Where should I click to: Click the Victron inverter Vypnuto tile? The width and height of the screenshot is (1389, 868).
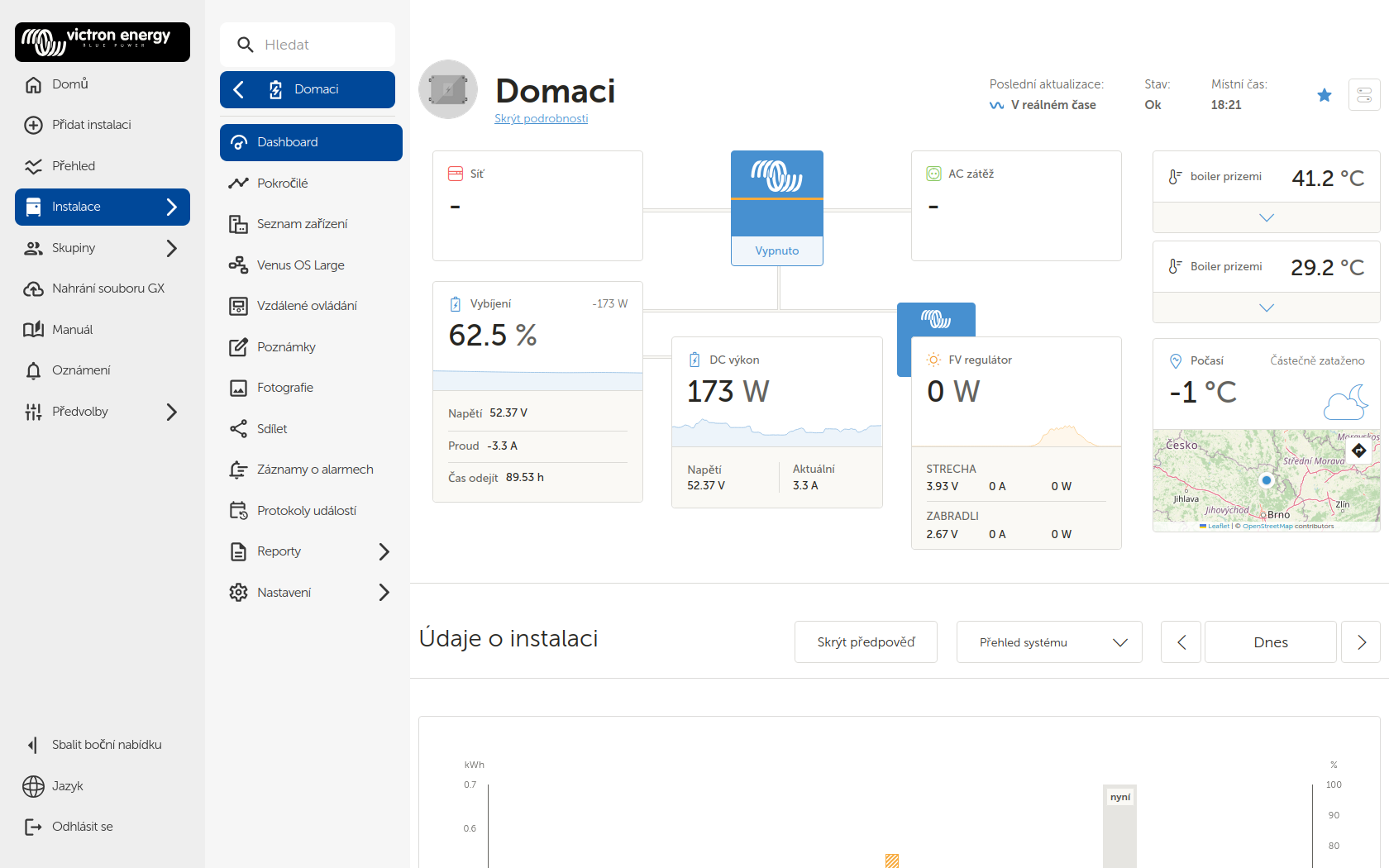click(x=776, y=207)
